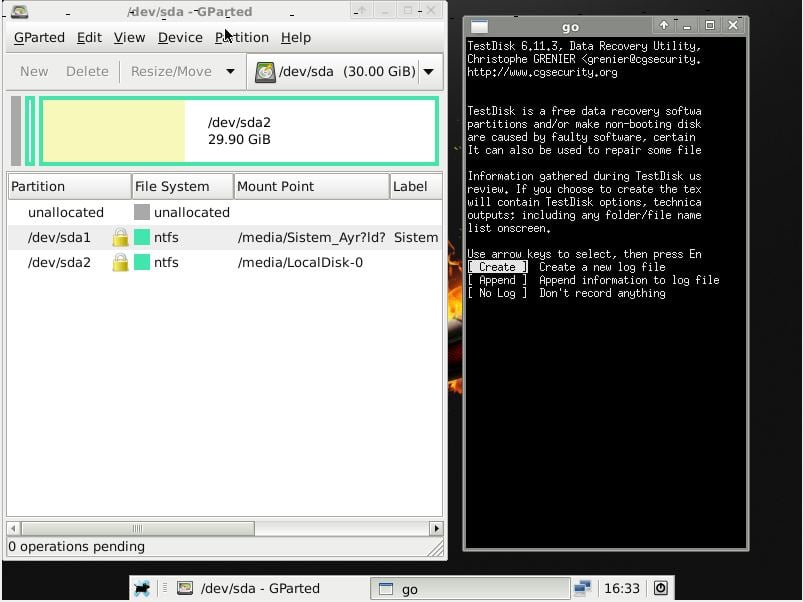The width and height of the screenshot is (803, 602).
Task: Sort by the File System column header
Action: (x=182, y=186)
